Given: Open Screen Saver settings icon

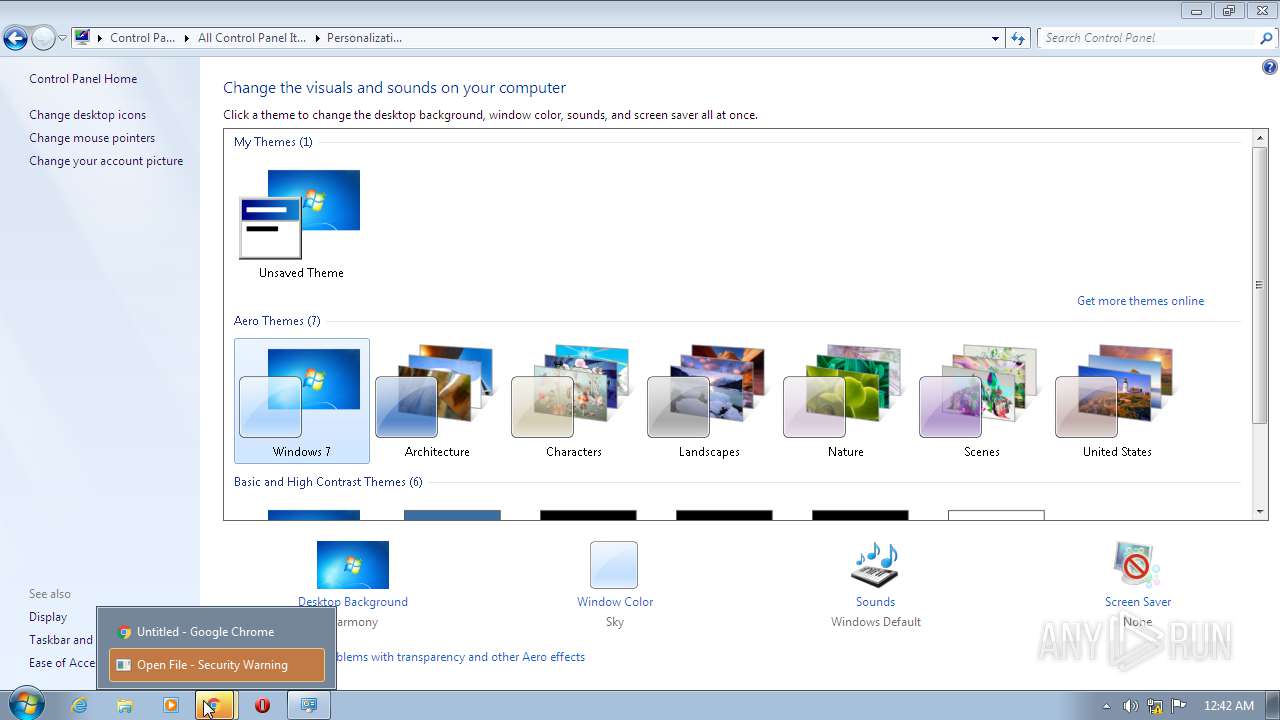Looking at the screenshot, I should [1137, 565].
